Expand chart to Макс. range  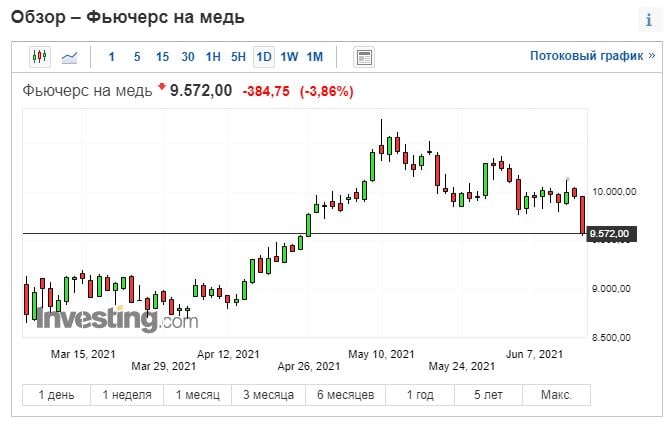tap(557, 395)
